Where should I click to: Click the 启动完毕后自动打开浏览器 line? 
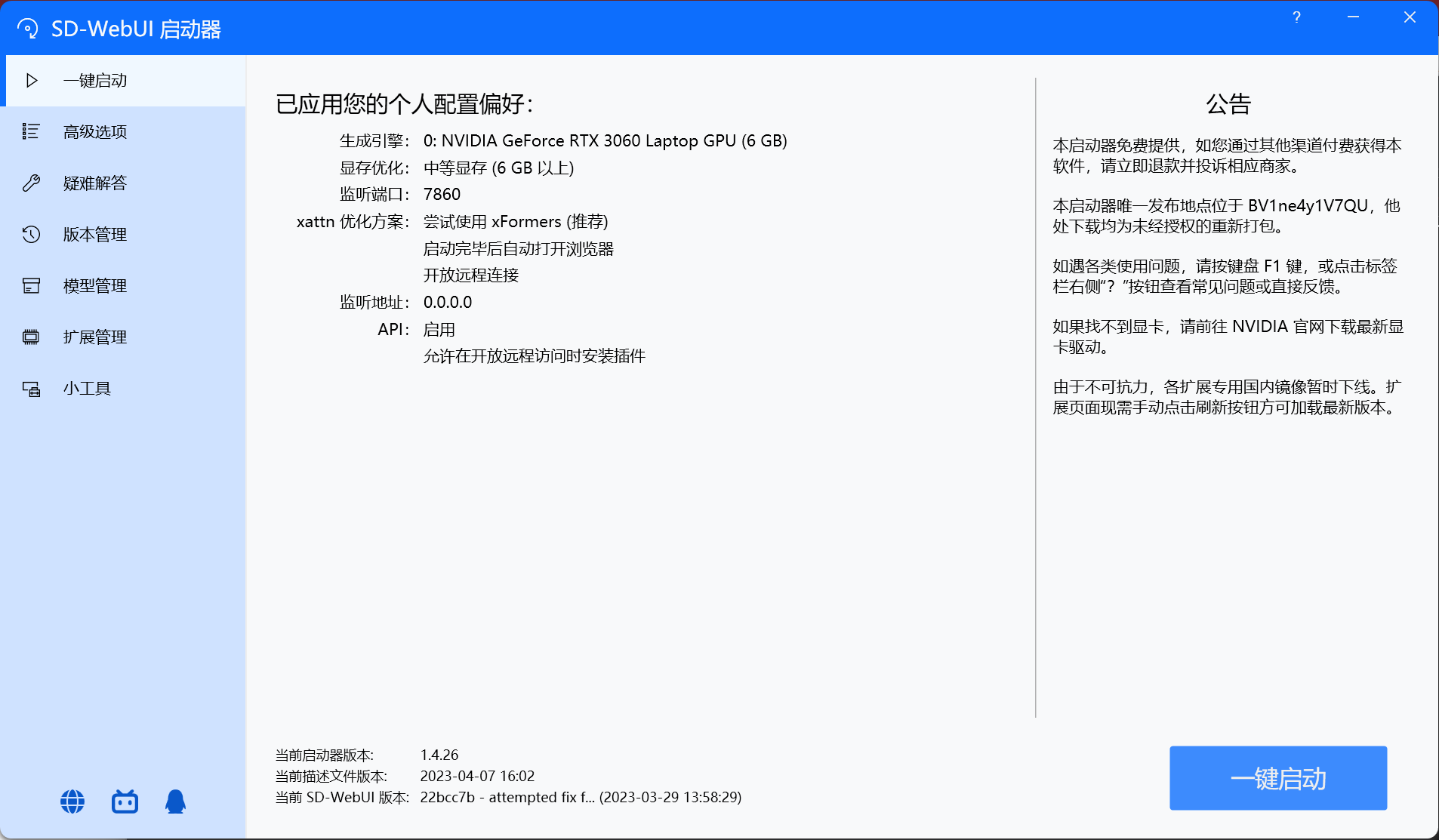click(519, 249)
